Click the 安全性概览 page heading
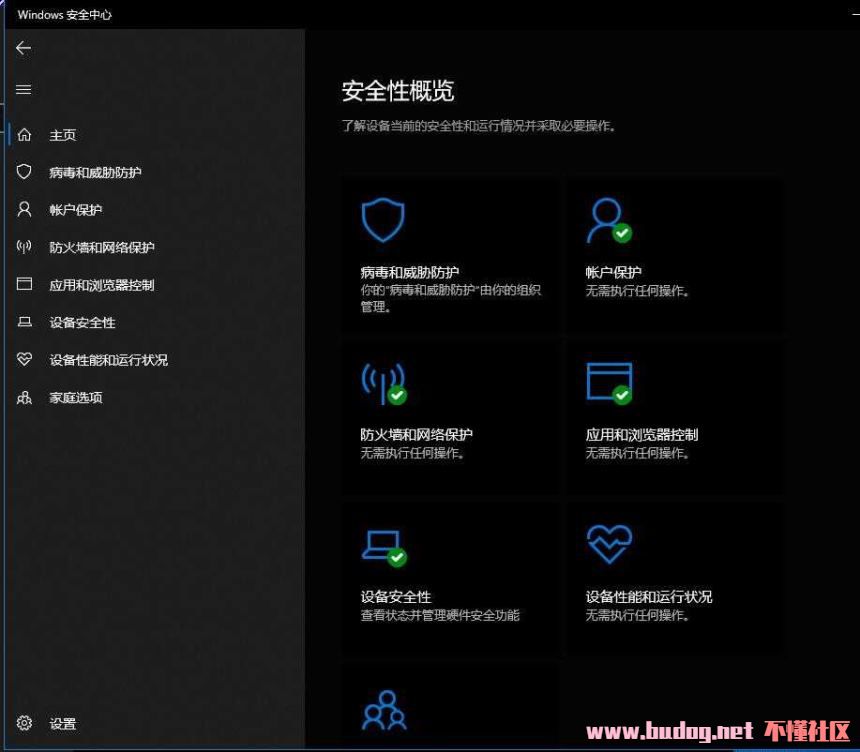Screen dimensions: 860x752 398,91
